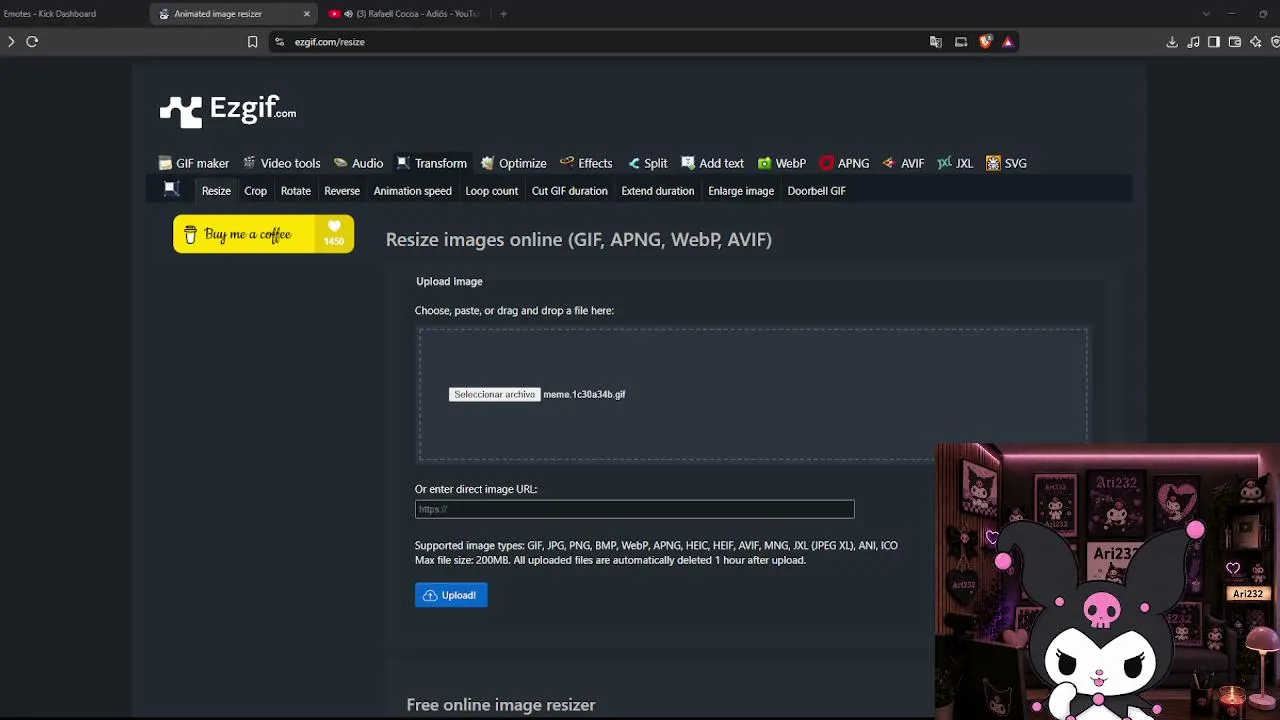Open Extend duration tool
Image resolution: width=1280 pixels, height=720 pixels.
(658, 191)
